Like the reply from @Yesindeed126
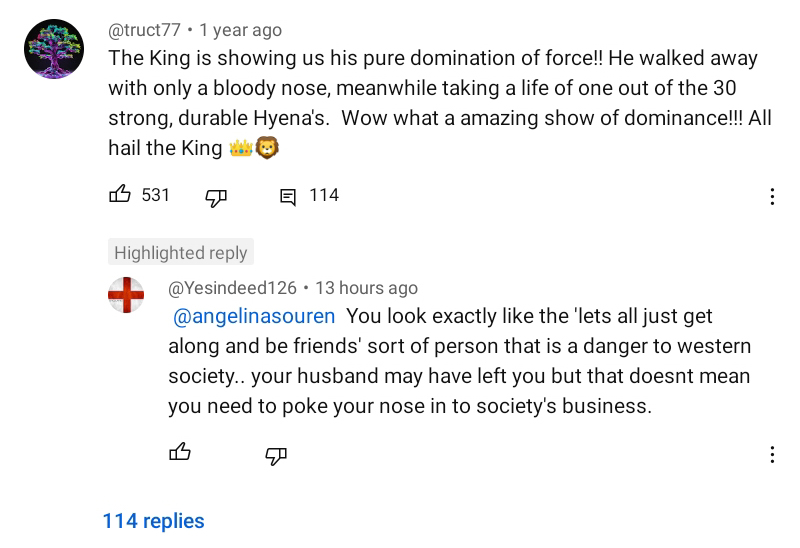The image size is (800, 548). point(180,454)
